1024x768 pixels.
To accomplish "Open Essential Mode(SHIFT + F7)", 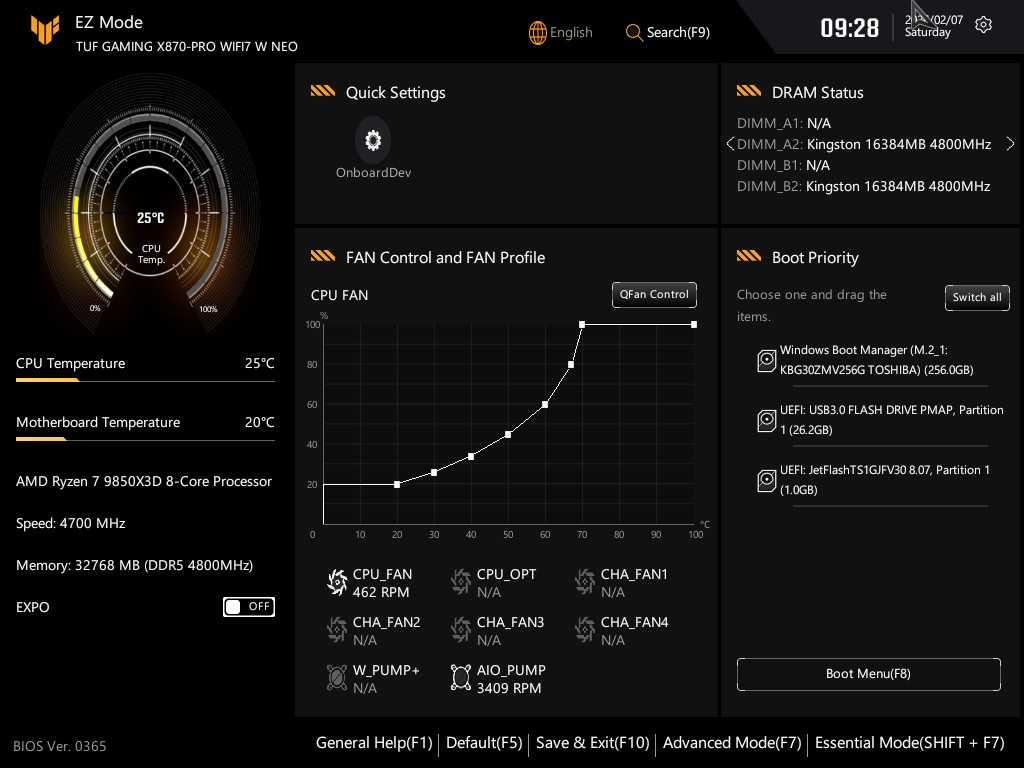I will coord(909,743).
